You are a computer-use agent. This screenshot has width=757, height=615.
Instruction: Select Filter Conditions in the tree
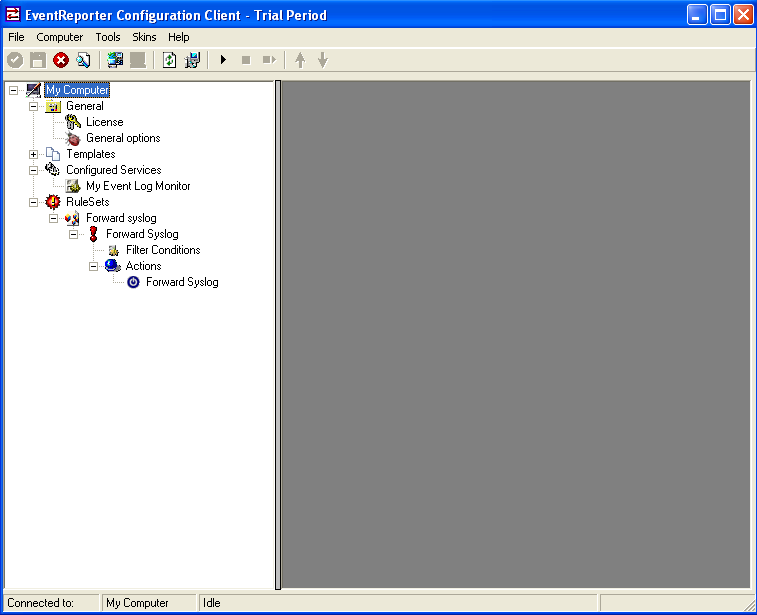[163, 250]
